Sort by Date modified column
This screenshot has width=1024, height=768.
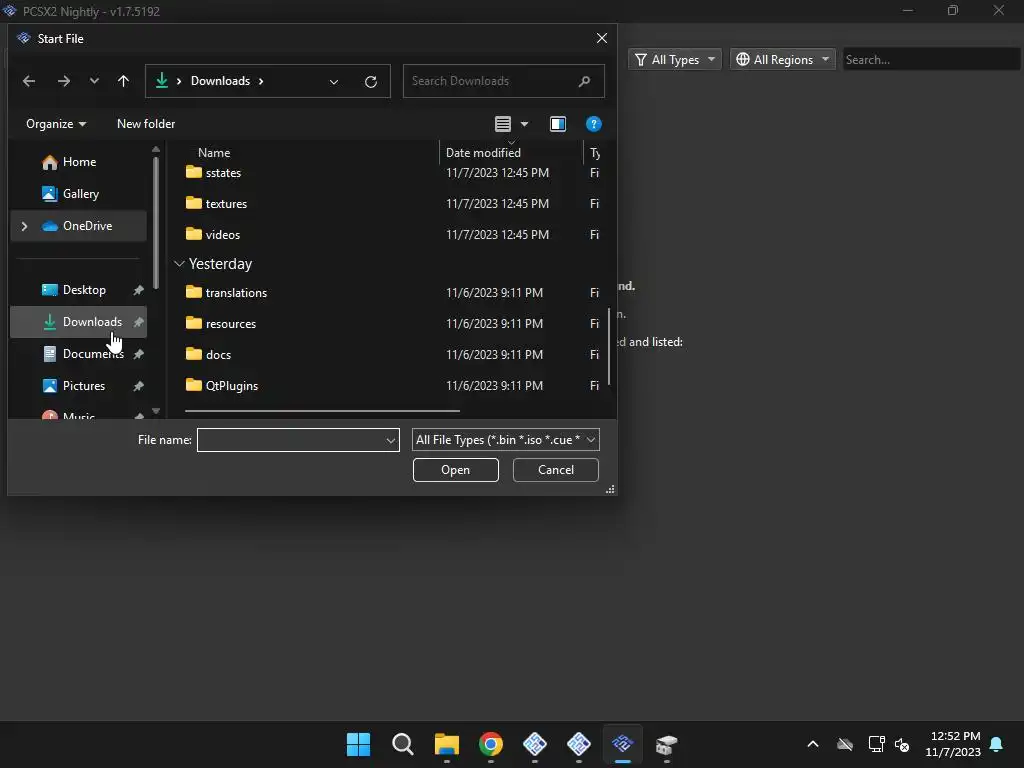click(483, 153)
